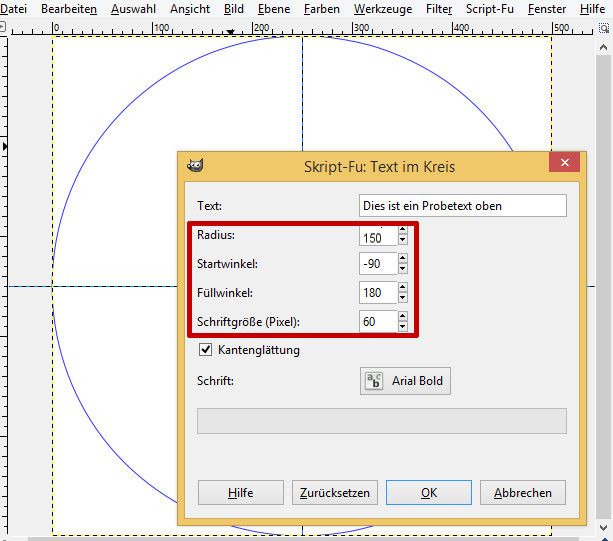
Task: Click the Abbrechen button
Action: tap(523, 493)
